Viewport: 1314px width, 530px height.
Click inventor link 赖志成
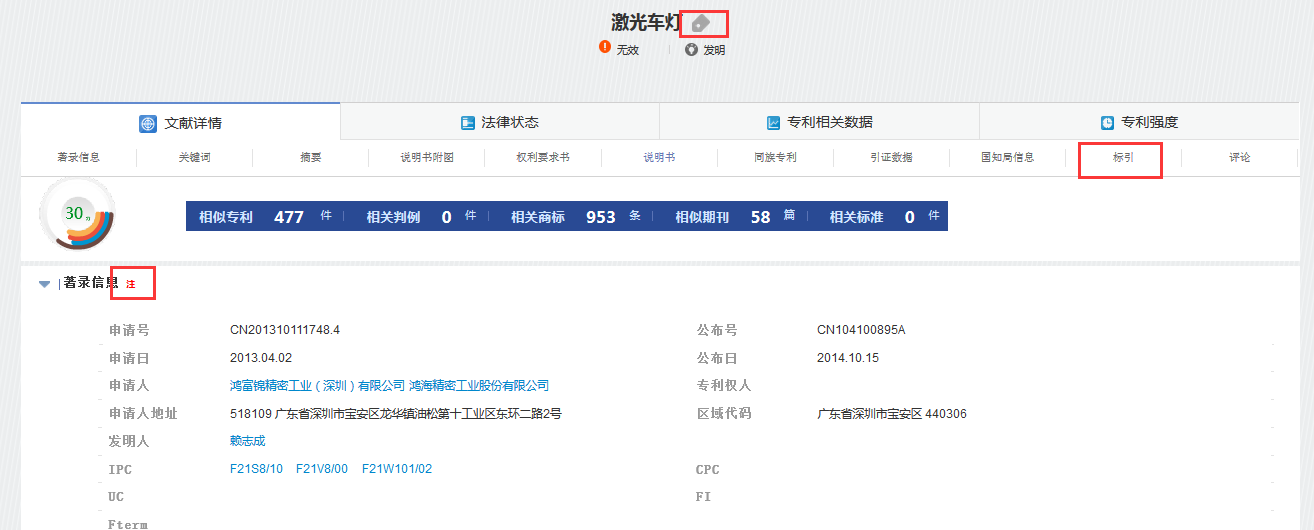click(247, 441)
